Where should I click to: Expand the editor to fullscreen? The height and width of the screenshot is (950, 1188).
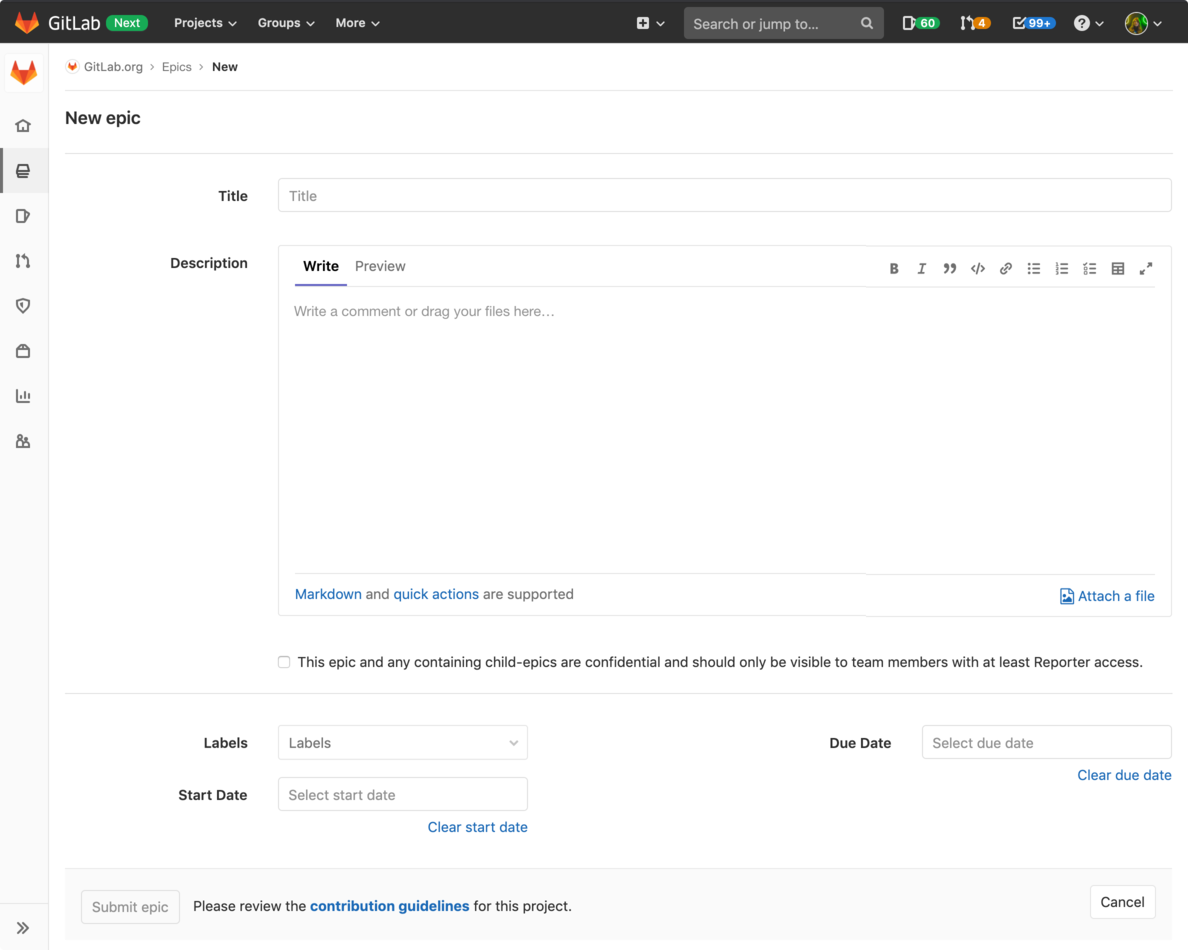coord(1145,268)
